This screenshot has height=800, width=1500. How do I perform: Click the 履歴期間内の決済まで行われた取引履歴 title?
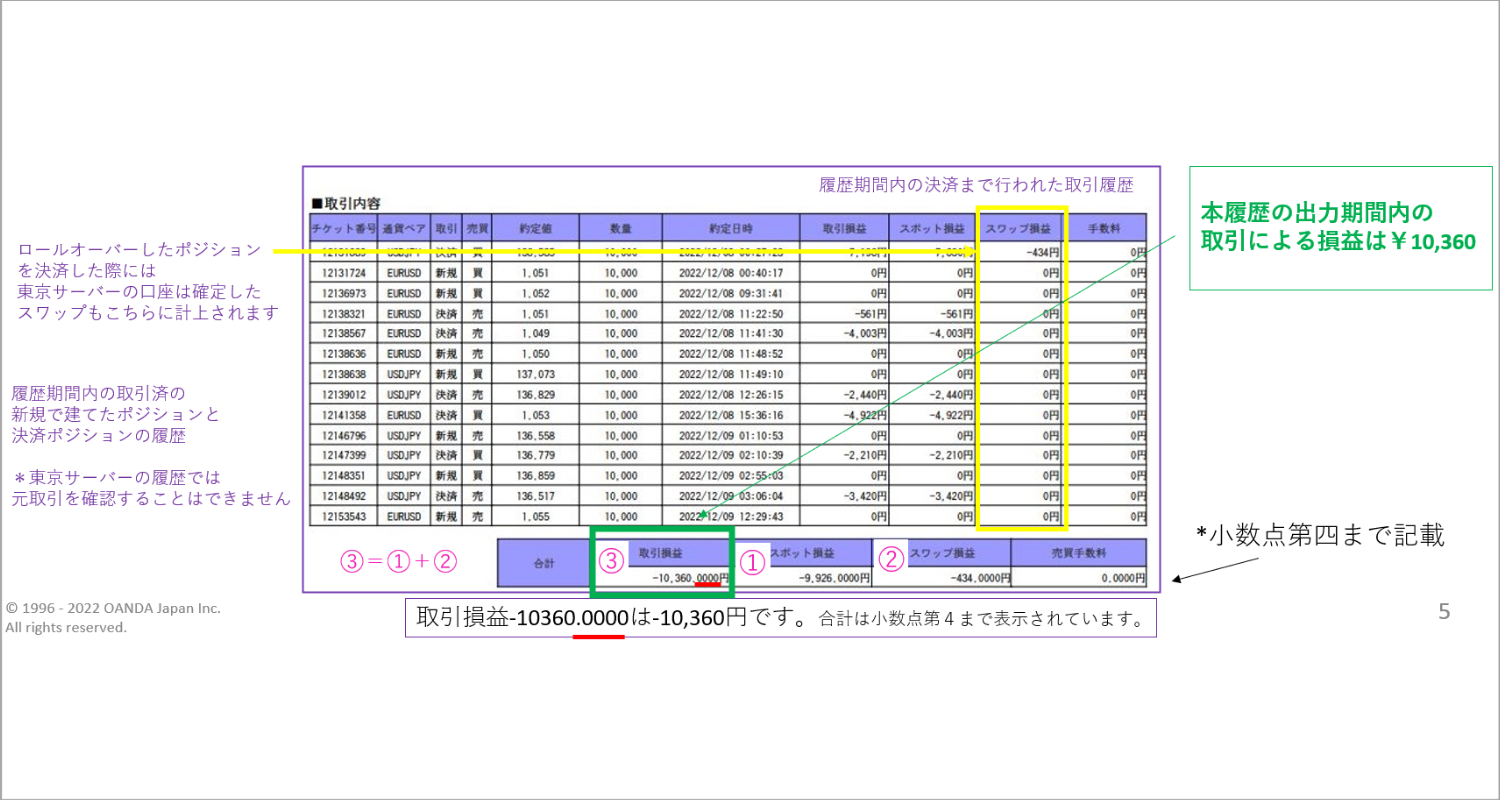[x=975, y=186]
